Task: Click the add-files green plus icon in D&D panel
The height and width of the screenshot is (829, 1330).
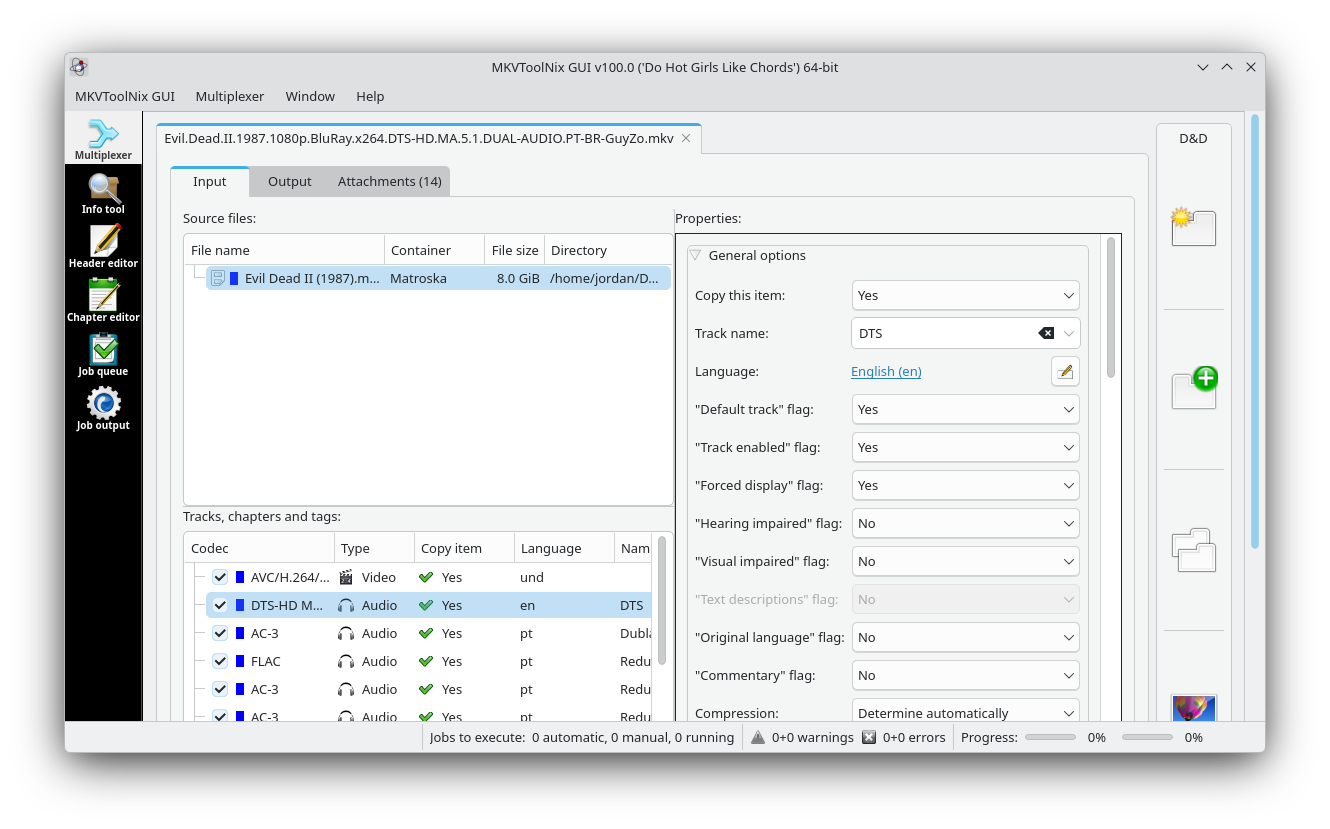Action: click(x=1193, y=388)
